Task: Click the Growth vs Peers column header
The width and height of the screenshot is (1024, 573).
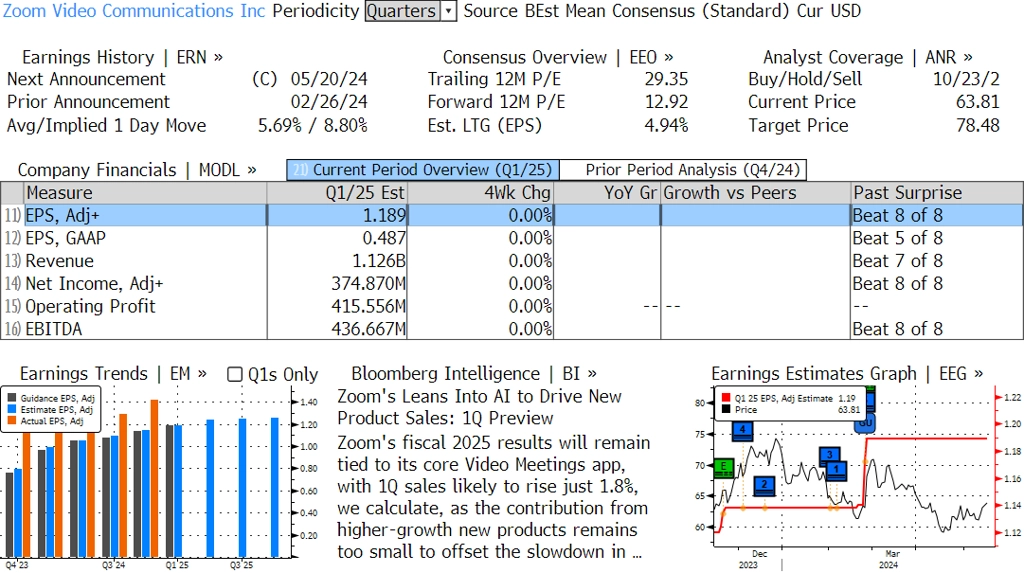Action: 756,193
